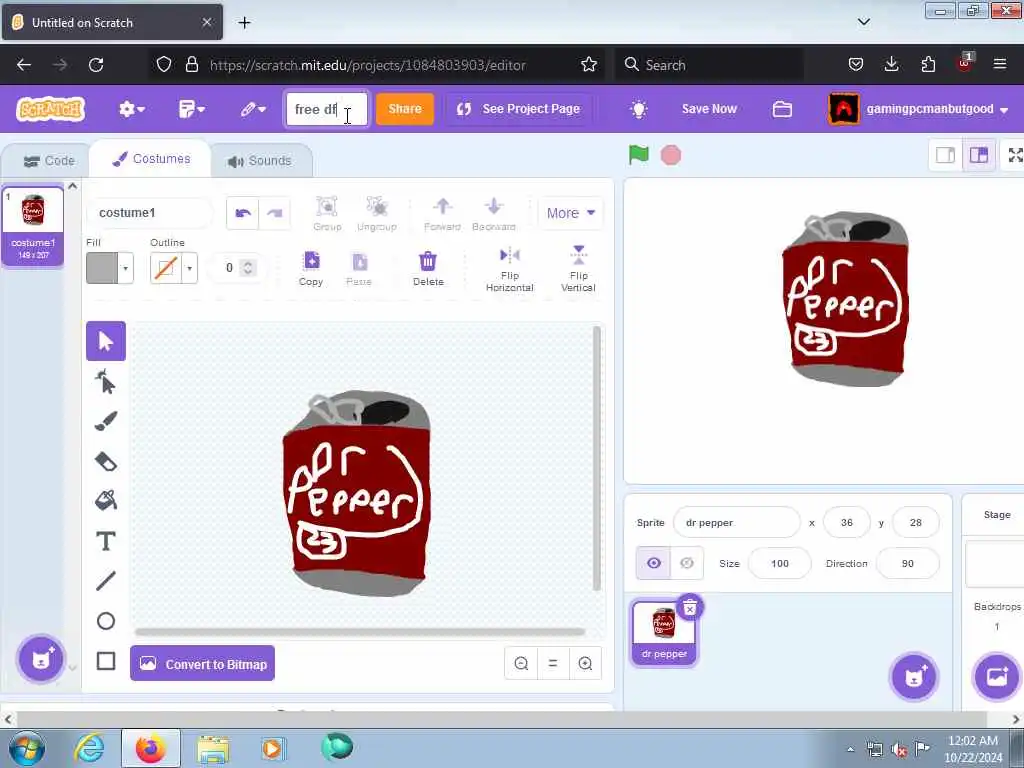The image size is (1024, 768).
Task: Move selection Backward
Action: point(494,214)
